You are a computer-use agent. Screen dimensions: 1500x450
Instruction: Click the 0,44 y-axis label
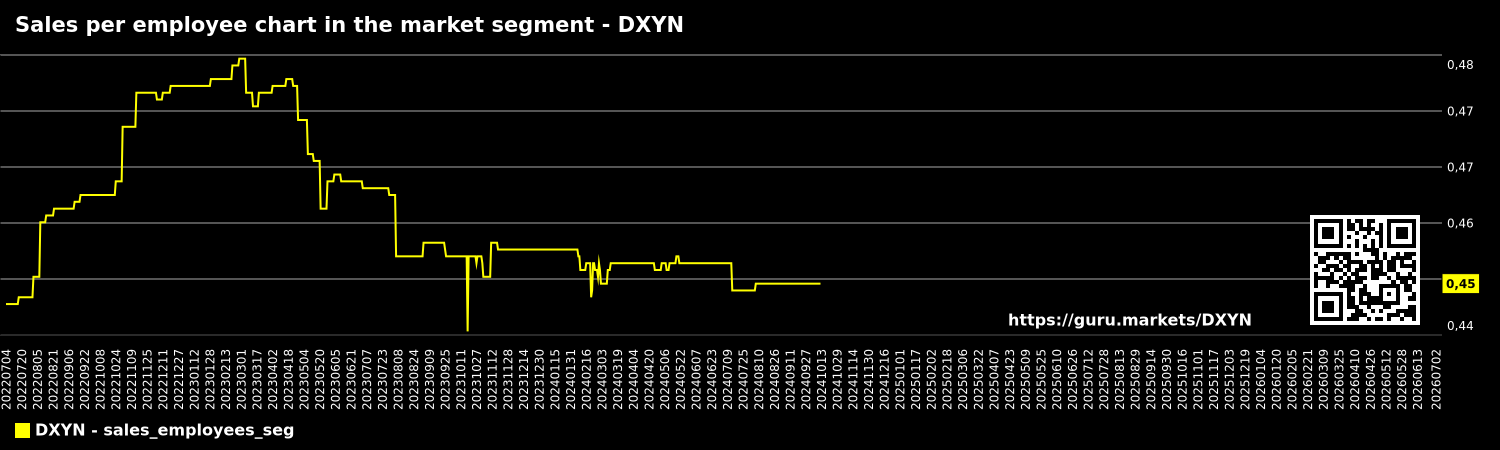click(1460, 326)
